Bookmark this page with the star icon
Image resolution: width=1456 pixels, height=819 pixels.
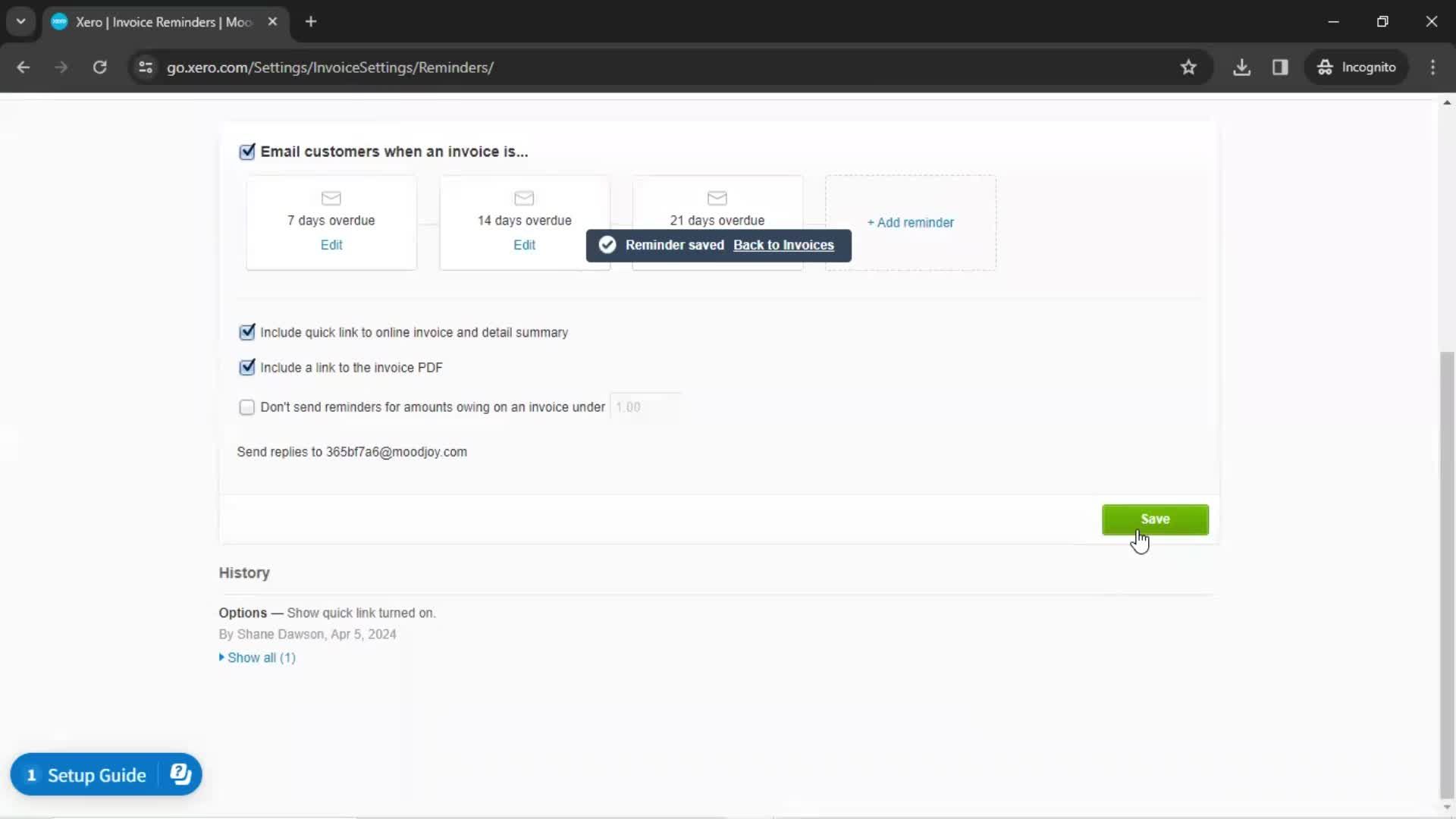pos(1188,67)
